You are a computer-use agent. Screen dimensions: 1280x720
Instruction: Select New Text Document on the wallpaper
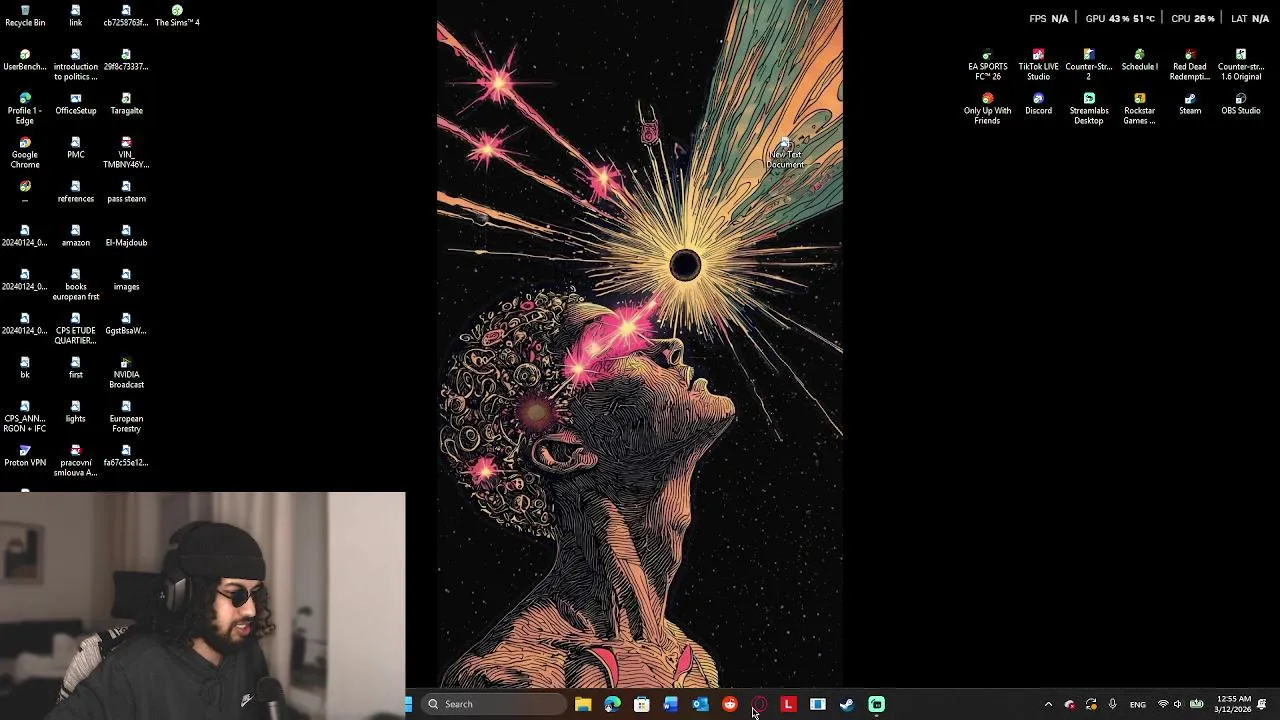[x=785, y=154]
